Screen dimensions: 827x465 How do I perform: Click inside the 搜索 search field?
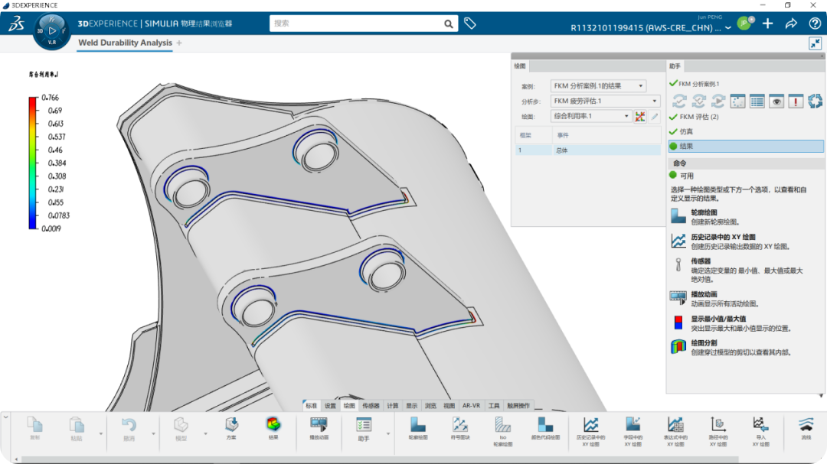coord(356,24)
